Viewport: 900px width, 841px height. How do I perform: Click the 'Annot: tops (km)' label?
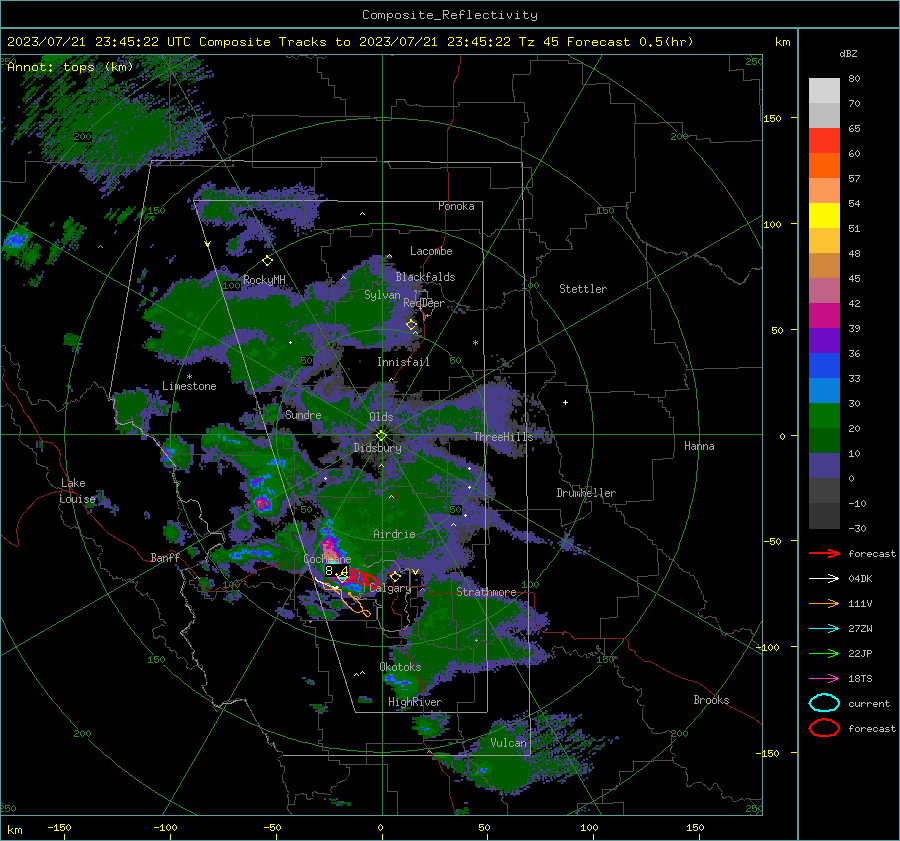click(x=70, y=67)
